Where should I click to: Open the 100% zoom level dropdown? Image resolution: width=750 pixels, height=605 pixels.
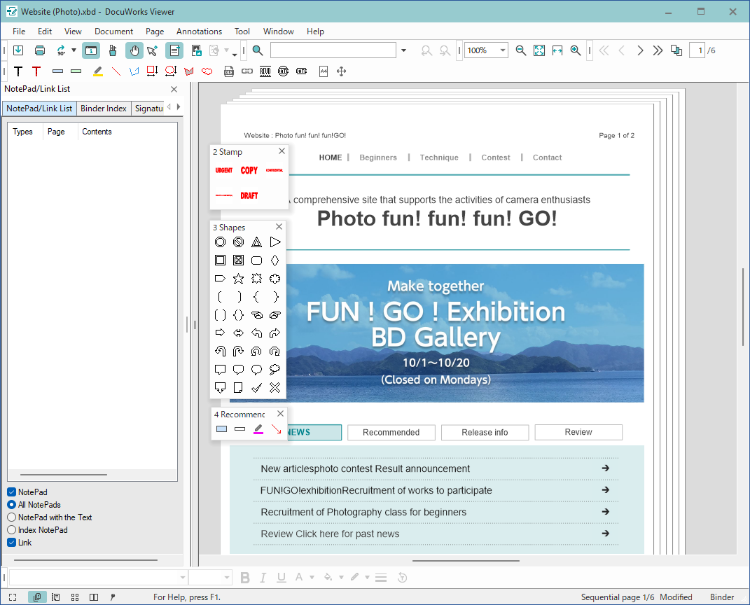click(x=503, y=50)
